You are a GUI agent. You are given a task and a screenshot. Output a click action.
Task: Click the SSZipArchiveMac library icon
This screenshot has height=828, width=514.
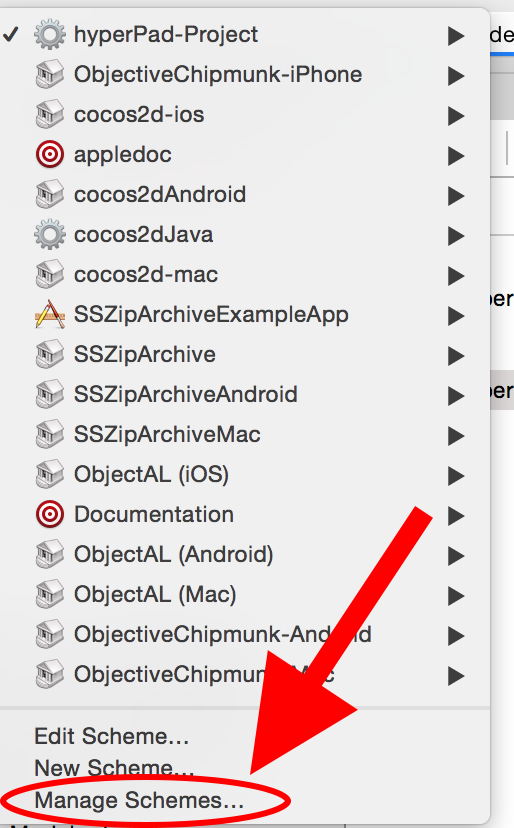click(50, 435)
